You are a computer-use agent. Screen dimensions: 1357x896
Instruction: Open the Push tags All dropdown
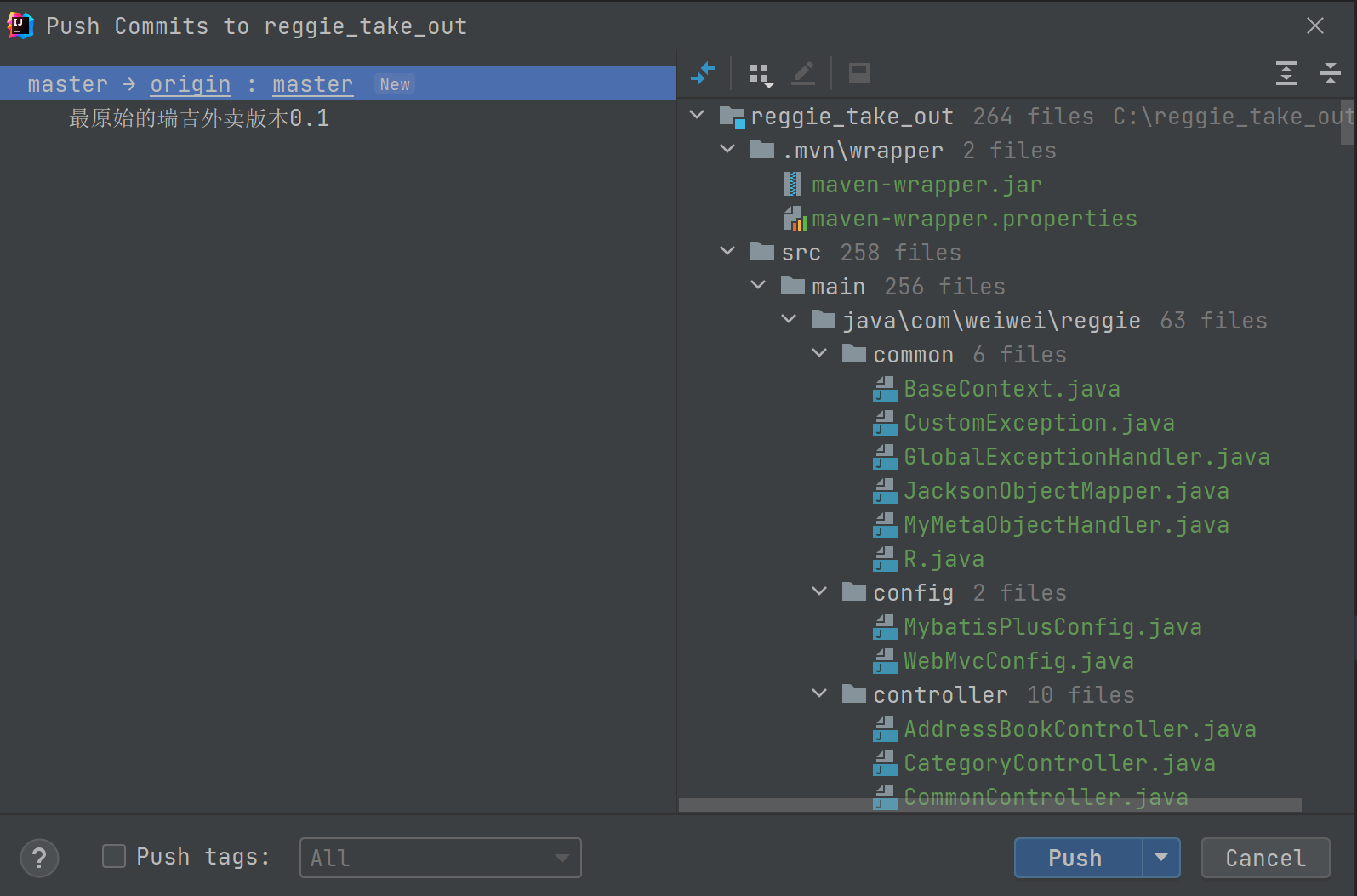tap(441, 858)
